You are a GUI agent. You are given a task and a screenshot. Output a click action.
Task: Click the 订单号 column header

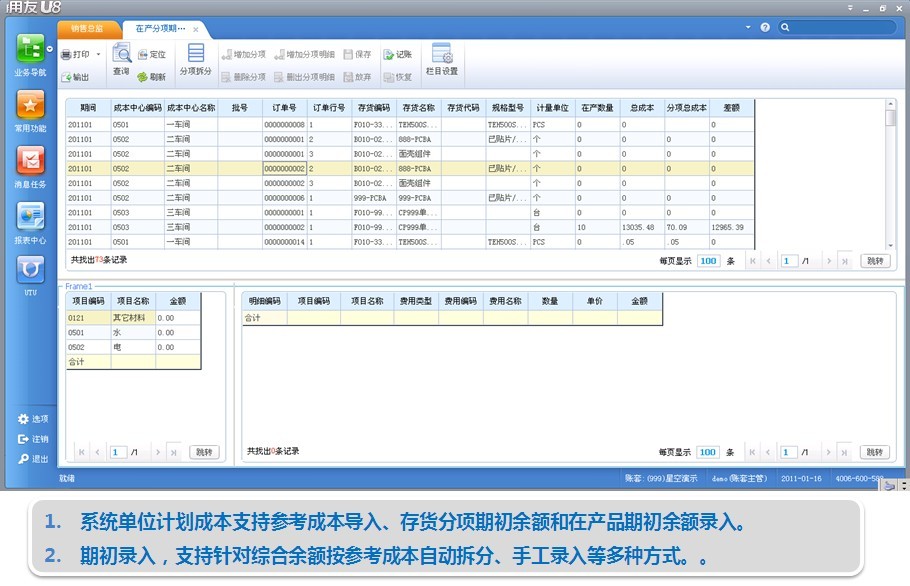(284, 108)
